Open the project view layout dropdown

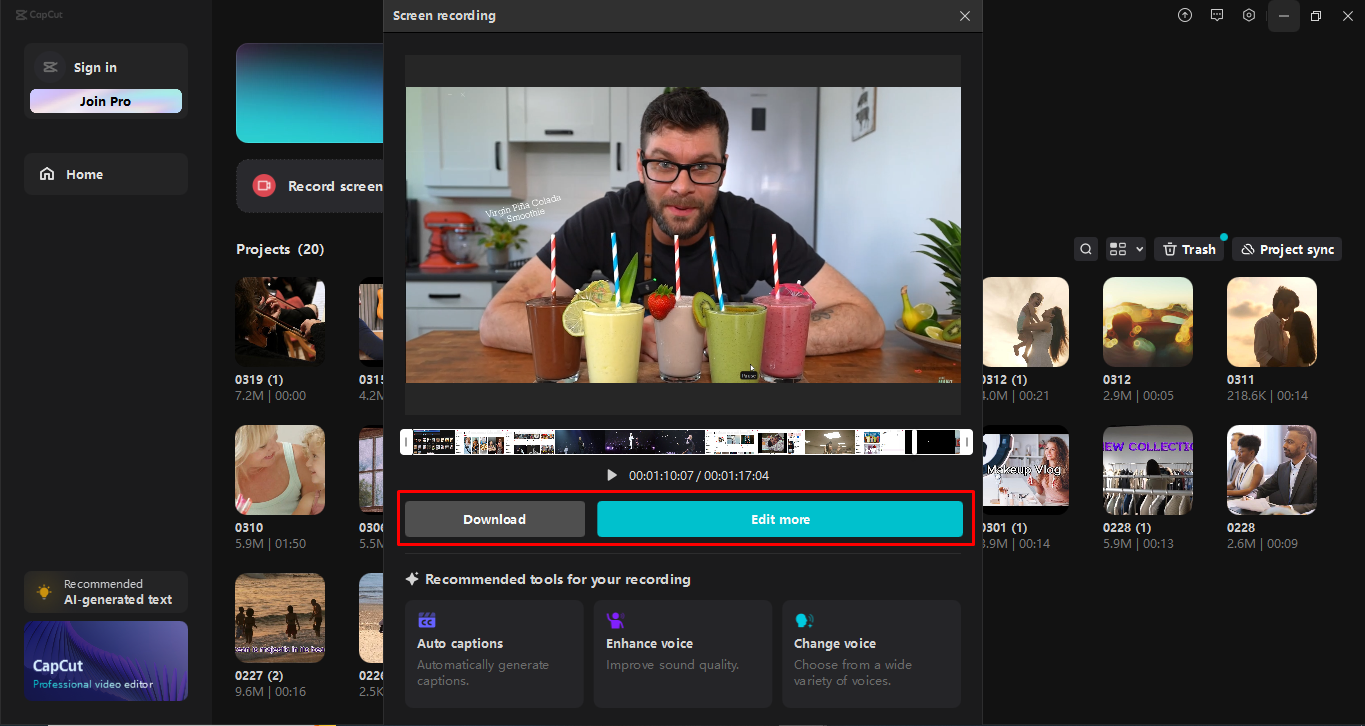(x=1125, y=248)
